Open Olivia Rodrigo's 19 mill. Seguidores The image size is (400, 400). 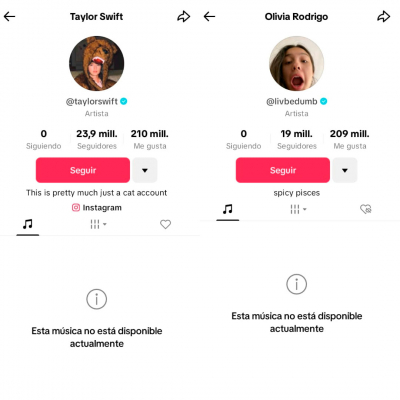[x=297, y=139]
